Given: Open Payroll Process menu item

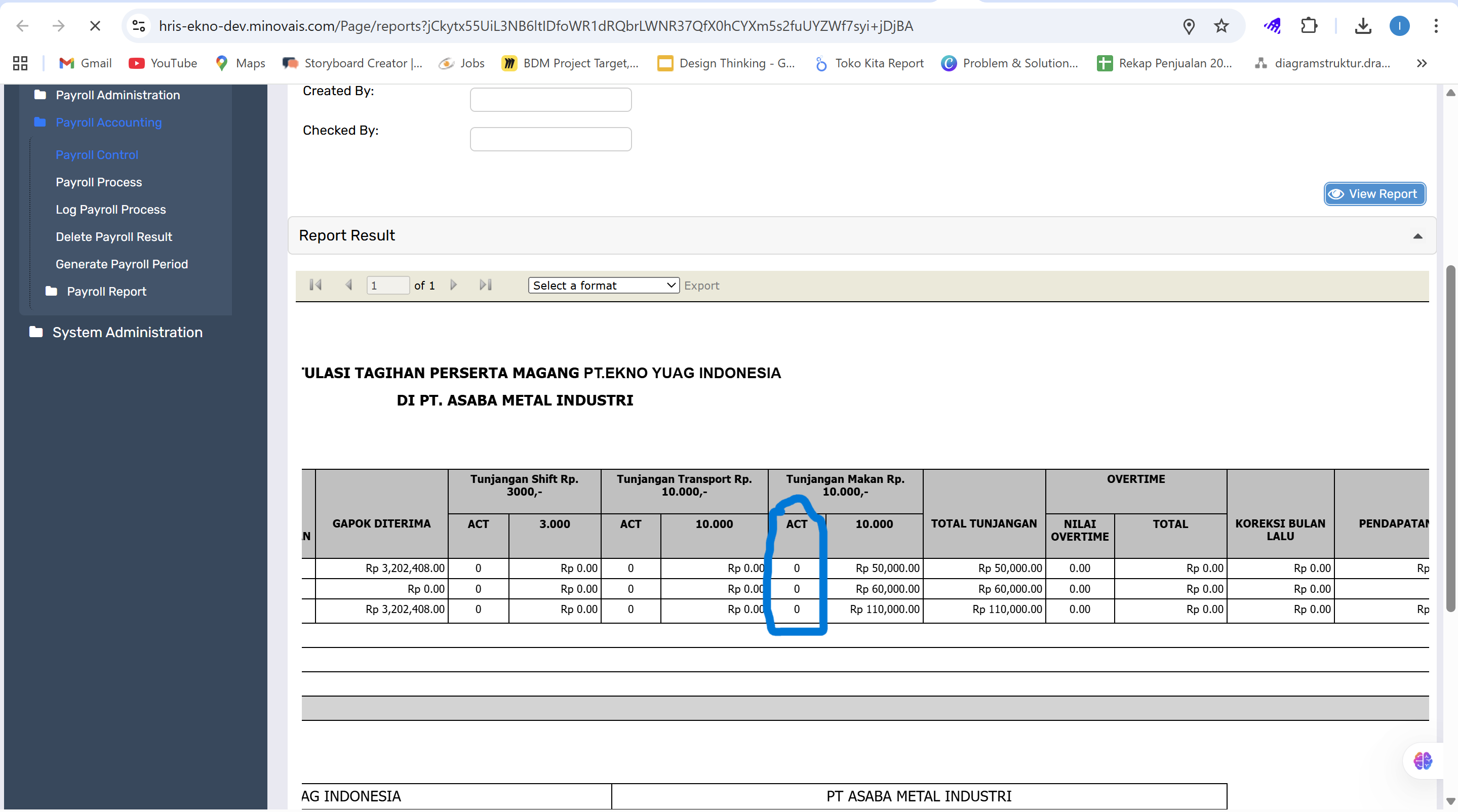Looking at the screenshot, I should [x=98, y=182].
